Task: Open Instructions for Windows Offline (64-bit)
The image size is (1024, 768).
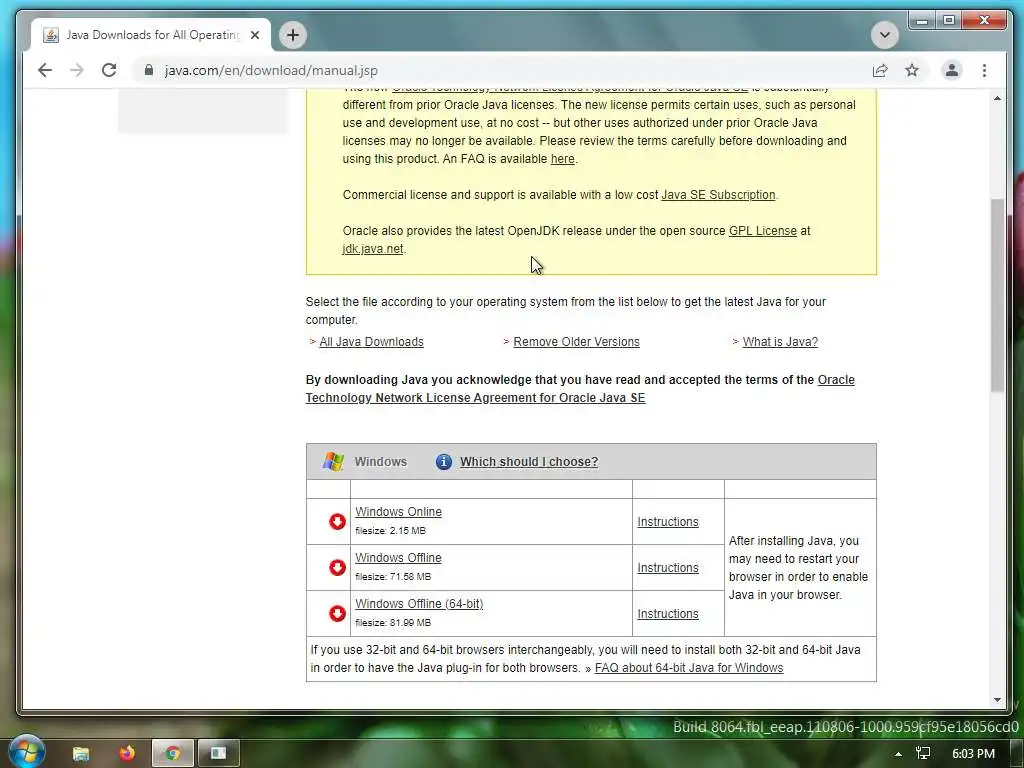Action: (667, 614)
